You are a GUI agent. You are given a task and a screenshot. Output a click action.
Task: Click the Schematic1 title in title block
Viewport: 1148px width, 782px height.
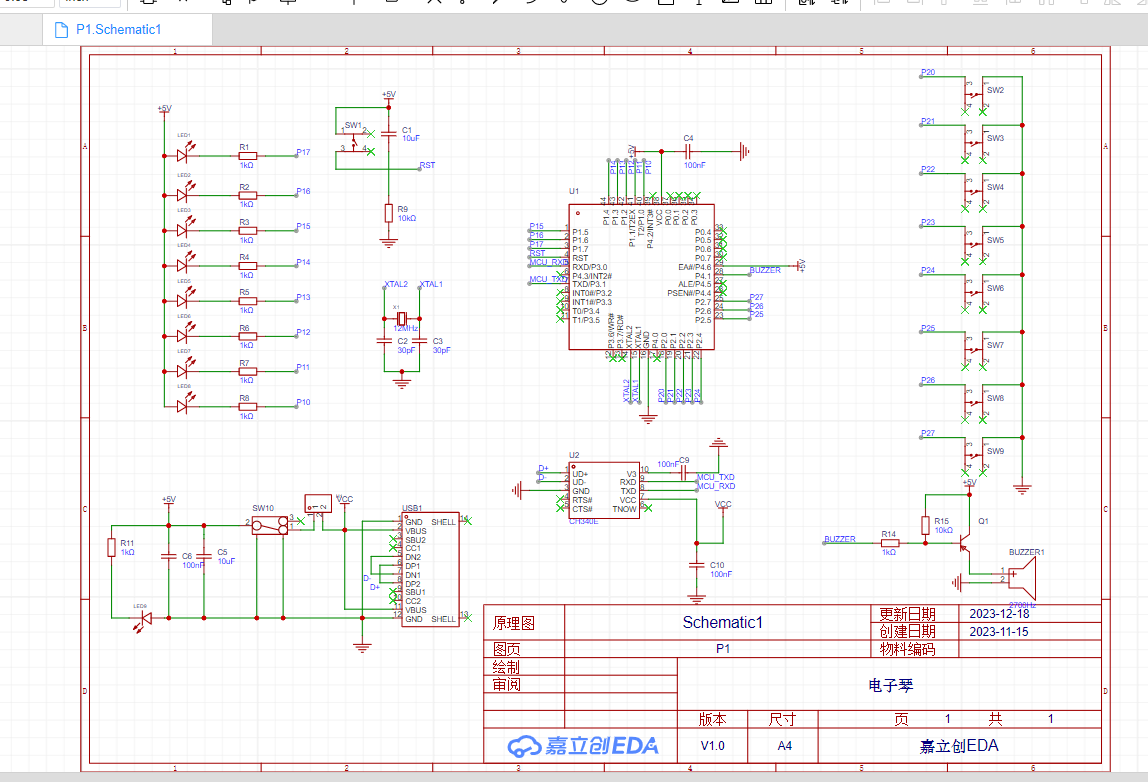point(723,622)
